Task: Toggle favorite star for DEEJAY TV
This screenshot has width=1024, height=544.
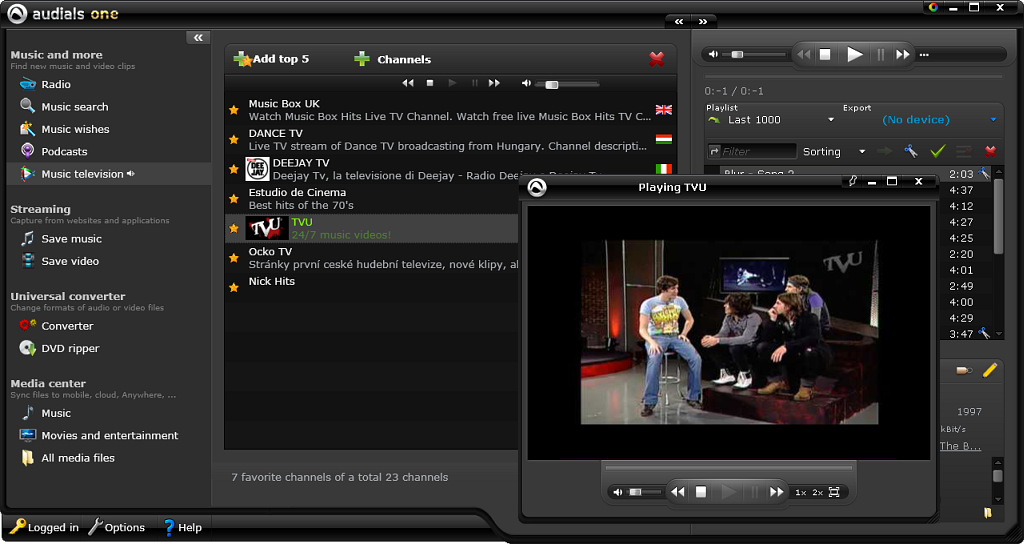Action: click(x=234, y=169)
